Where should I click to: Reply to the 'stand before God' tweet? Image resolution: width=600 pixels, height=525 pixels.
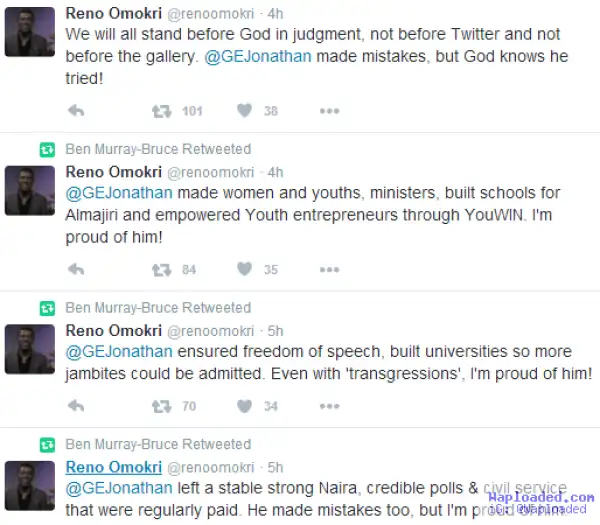(74, 111)
